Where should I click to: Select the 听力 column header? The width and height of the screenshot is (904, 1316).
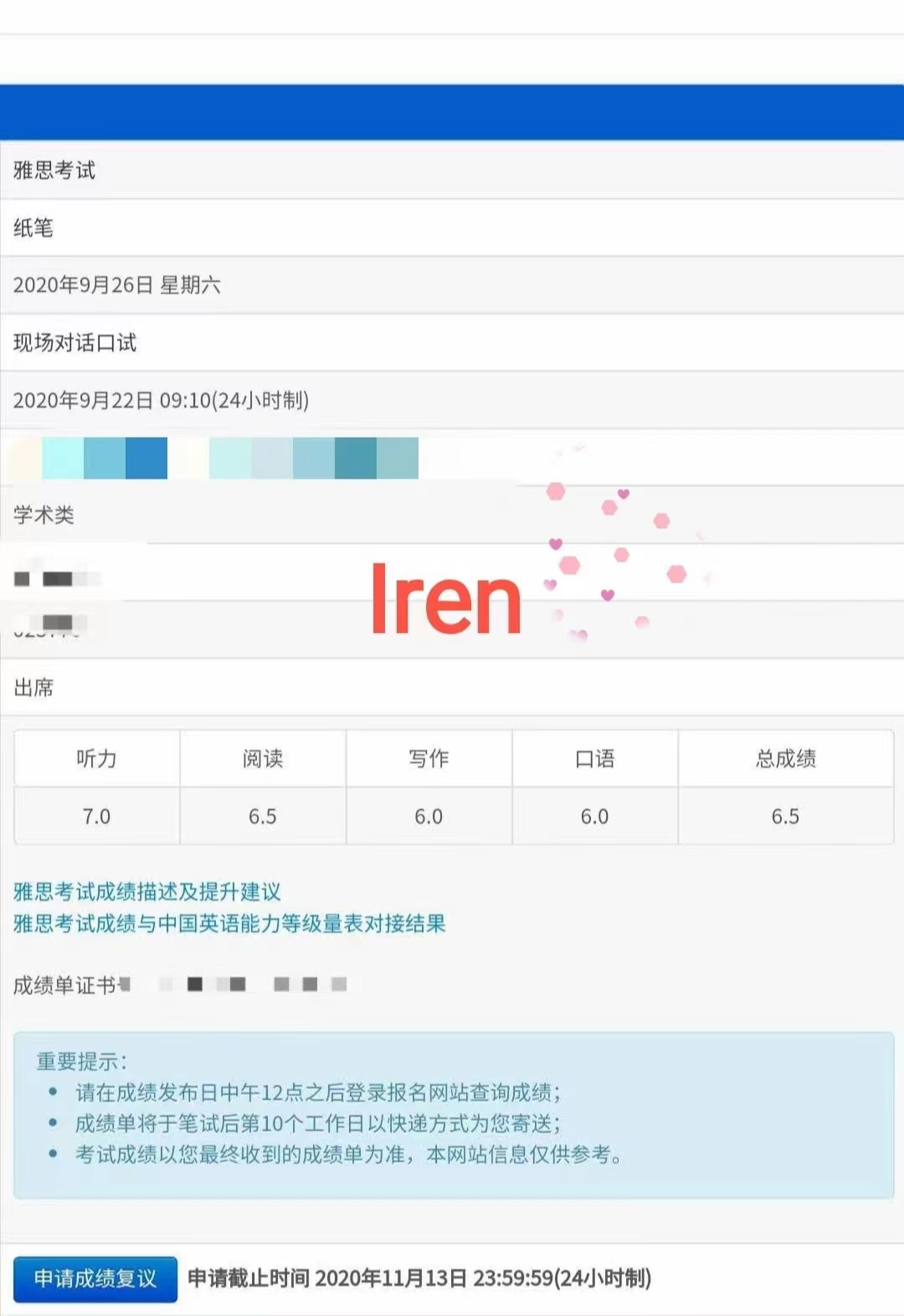(x=97, y=758)
